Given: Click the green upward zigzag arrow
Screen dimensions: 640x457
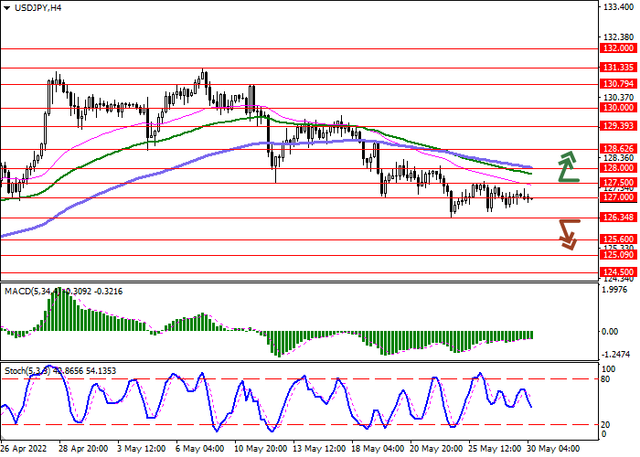Looking at the screenshot, I should click(x=568, y=165).
